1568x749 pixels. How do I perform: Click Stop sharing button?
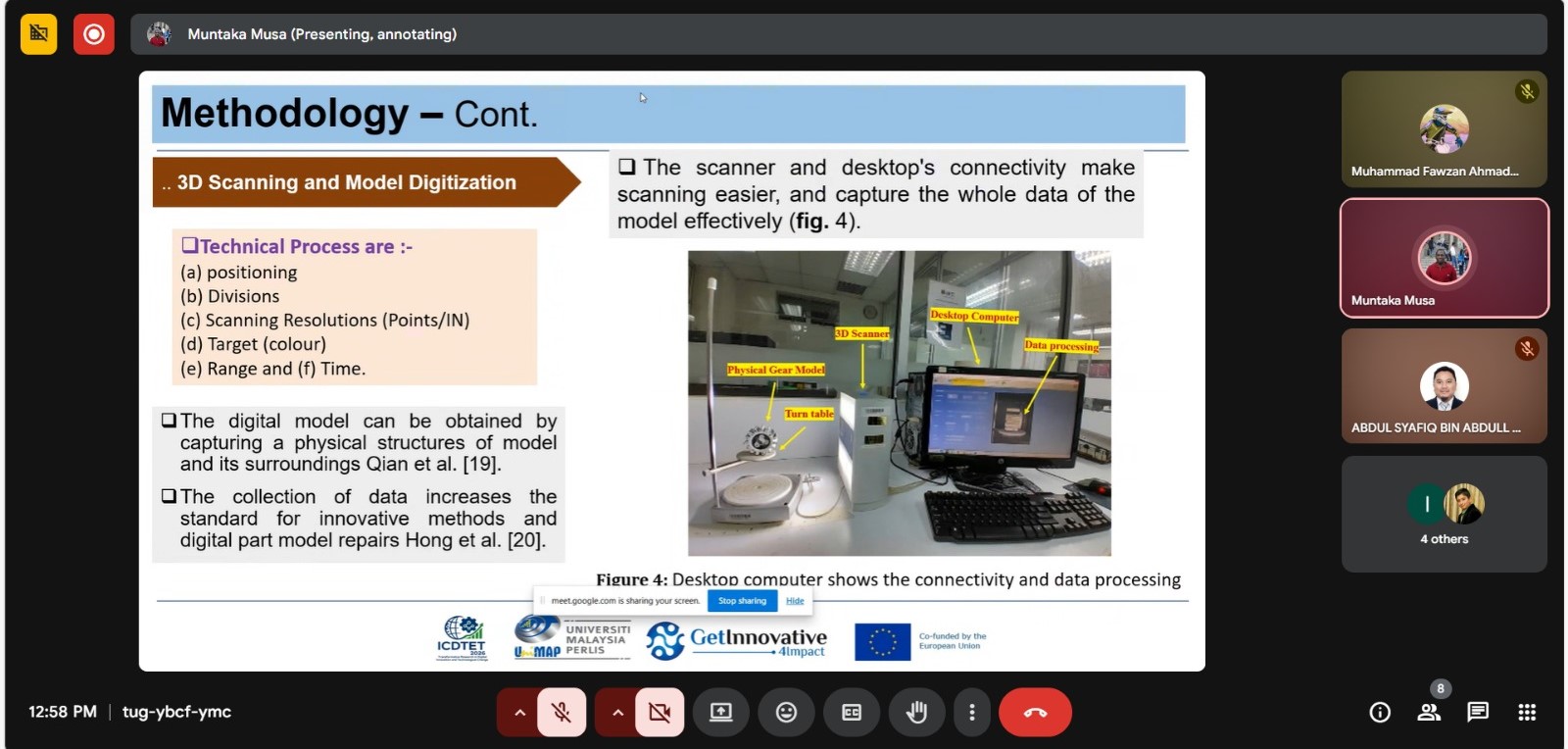[x=742, y=601]
